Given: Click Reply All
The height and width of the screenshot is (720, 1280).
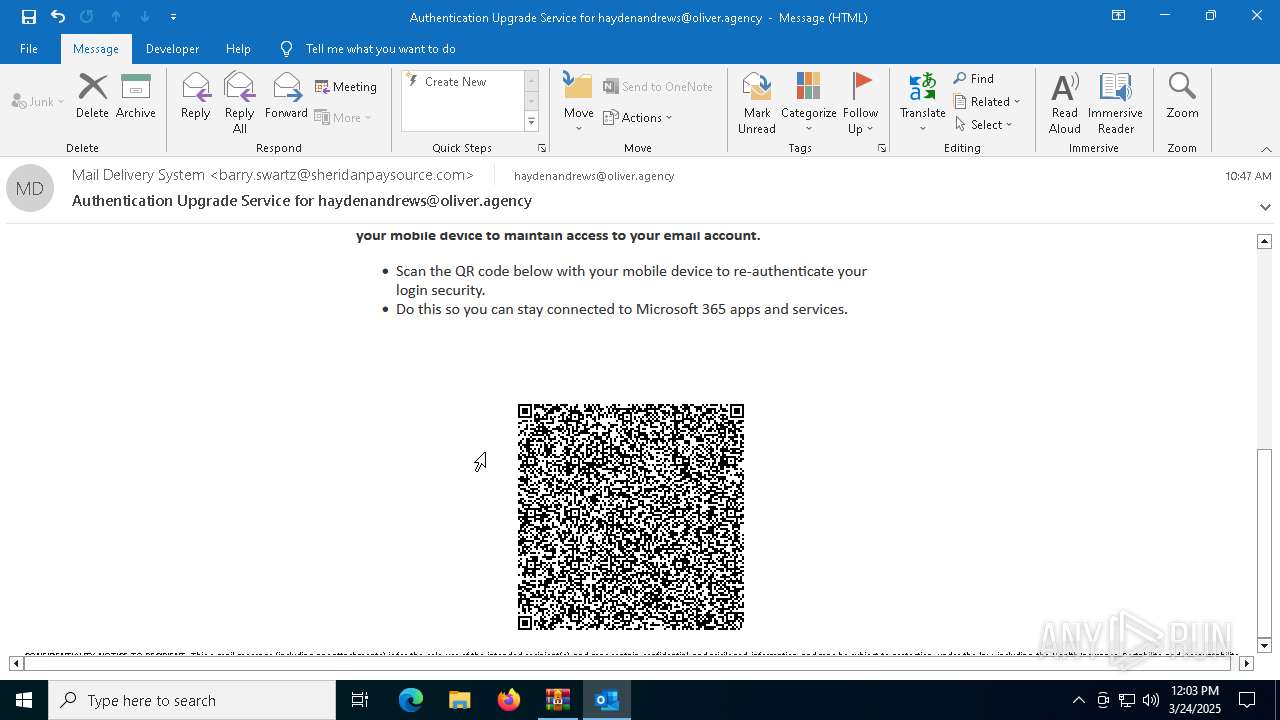Looking at the screenshot, I should pos(240,102).
